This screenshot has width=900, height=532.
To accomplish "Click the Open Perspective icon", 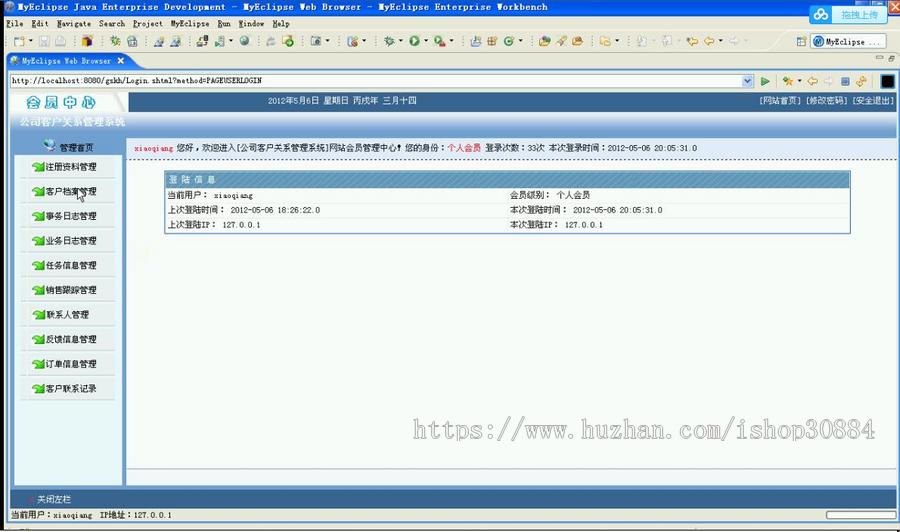I will (801, 41).
